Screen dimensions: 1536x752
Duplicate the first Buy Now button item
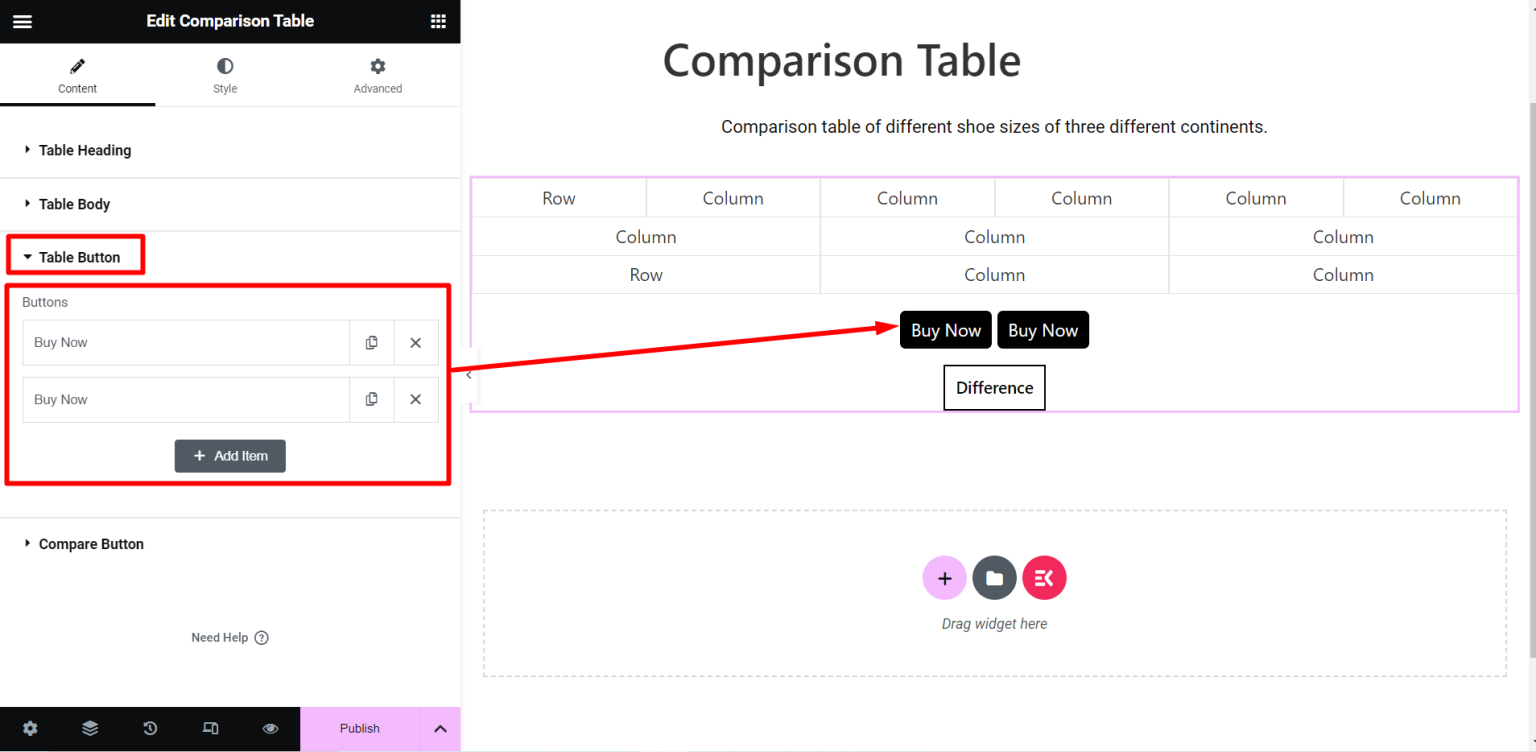(371, 342)
